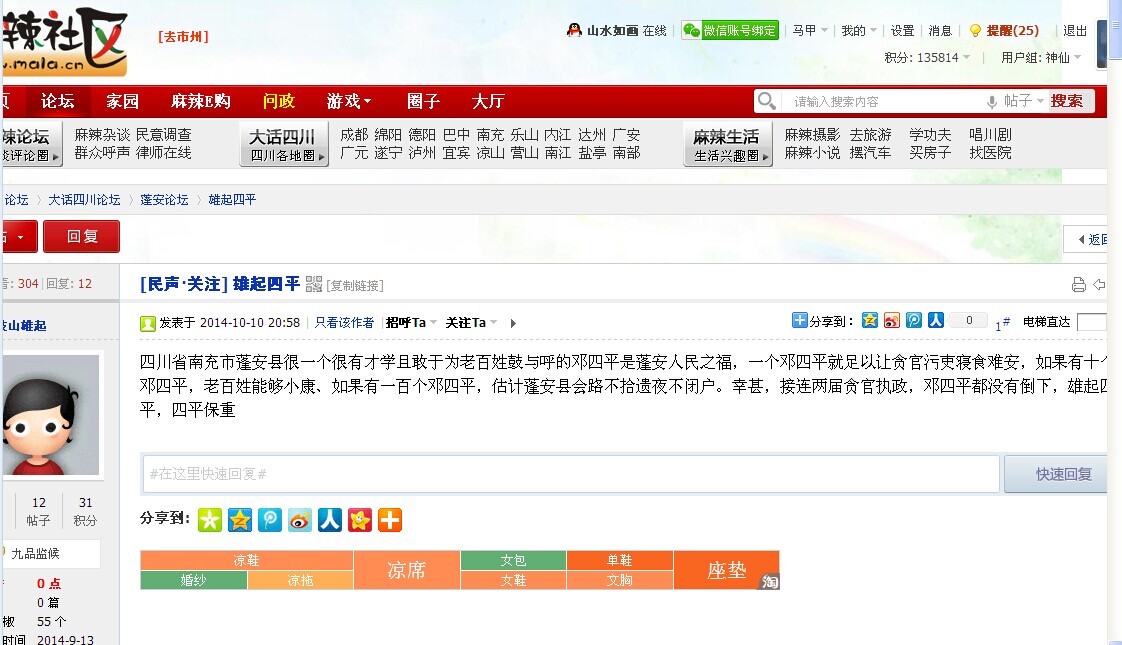Viewport: 1122px width, 645px height.
Task: Expand the 招呼Ta dropdown
Action: tap(411, 323)
